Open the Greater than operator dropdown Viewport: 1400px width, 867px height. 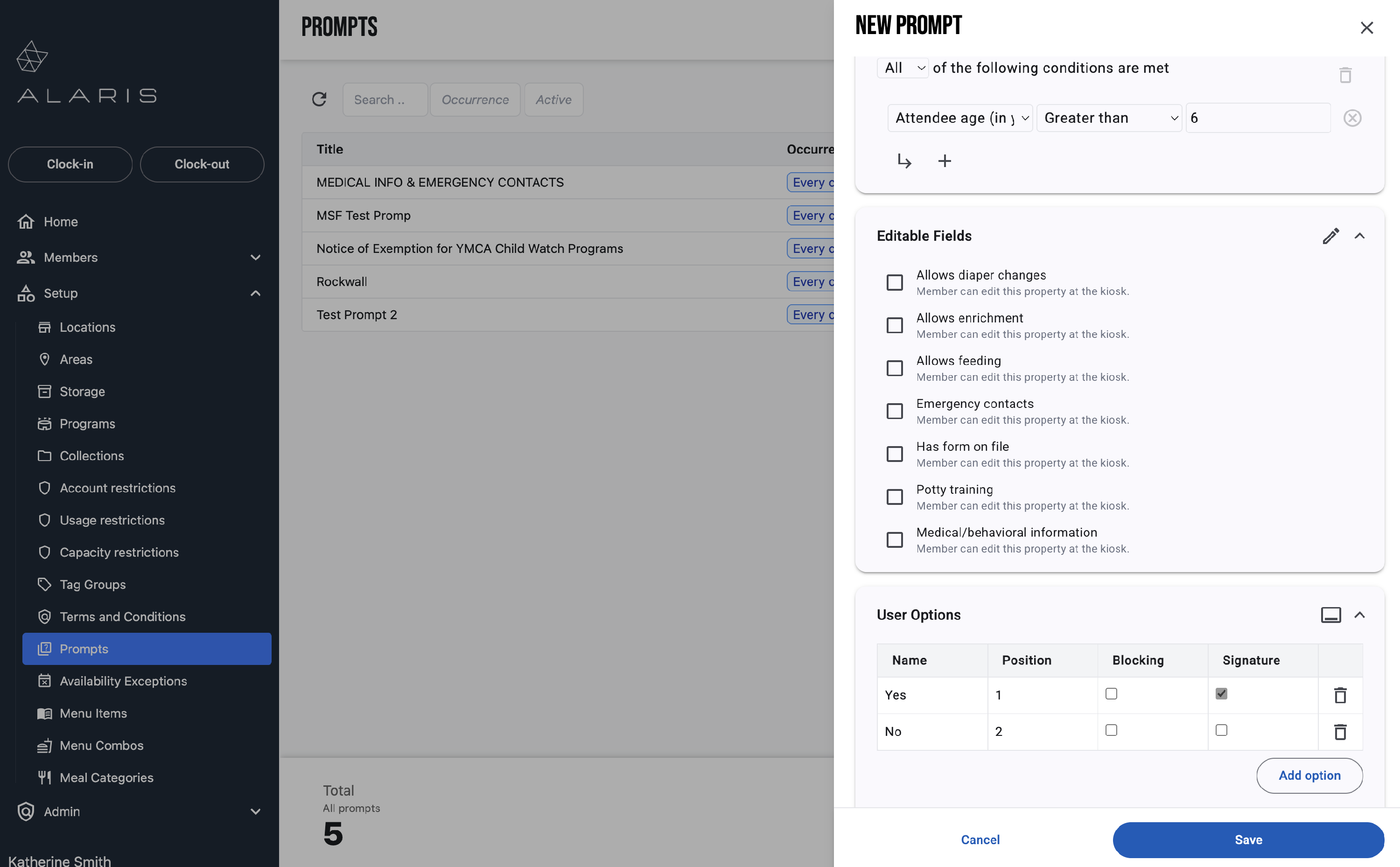(1109, 118)
